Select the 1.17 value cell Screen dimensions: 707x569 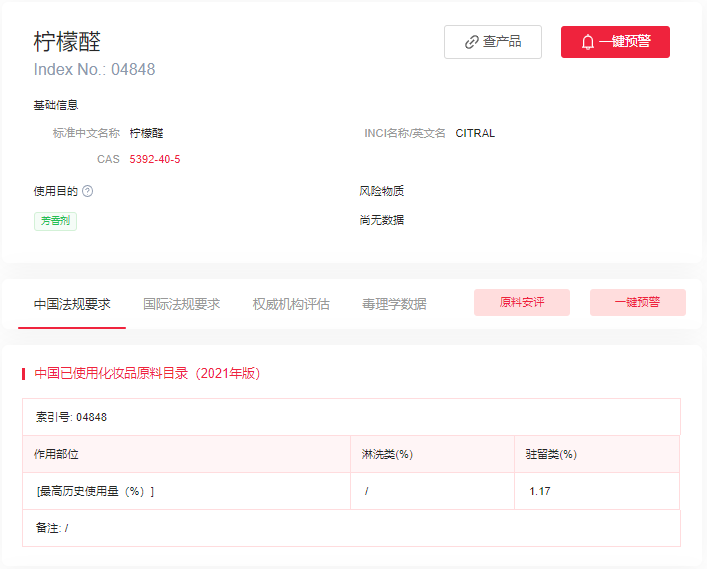[x=540, y=491]
